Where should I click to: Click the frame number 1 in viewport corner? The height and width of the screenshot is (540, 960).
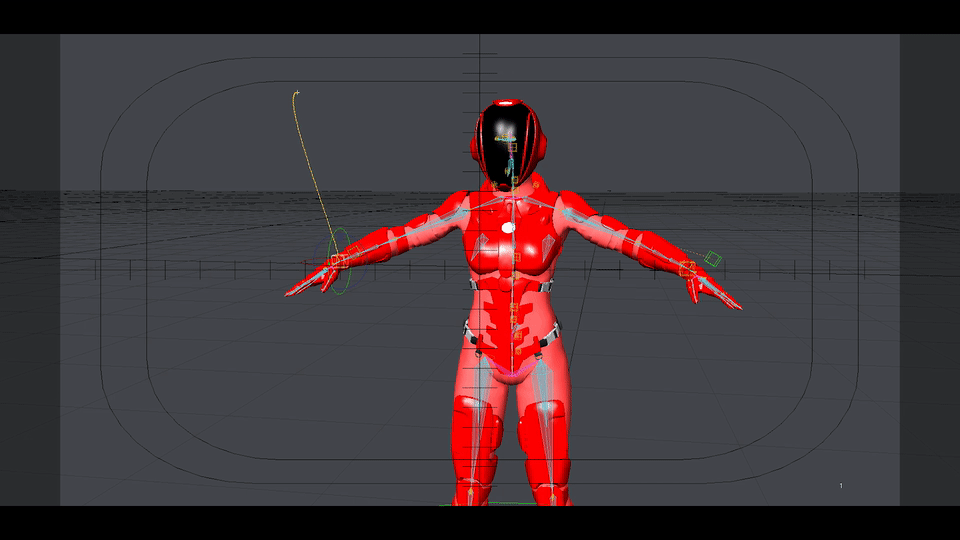click(841, 486)
